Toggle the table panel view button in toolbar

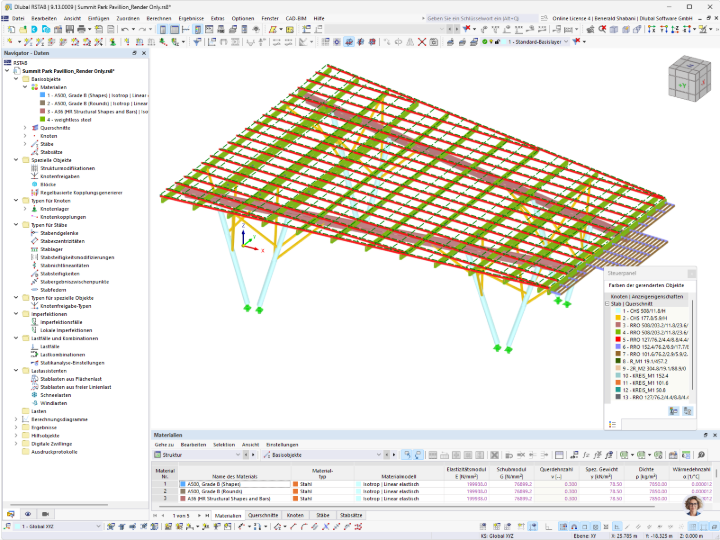[174, 29]
